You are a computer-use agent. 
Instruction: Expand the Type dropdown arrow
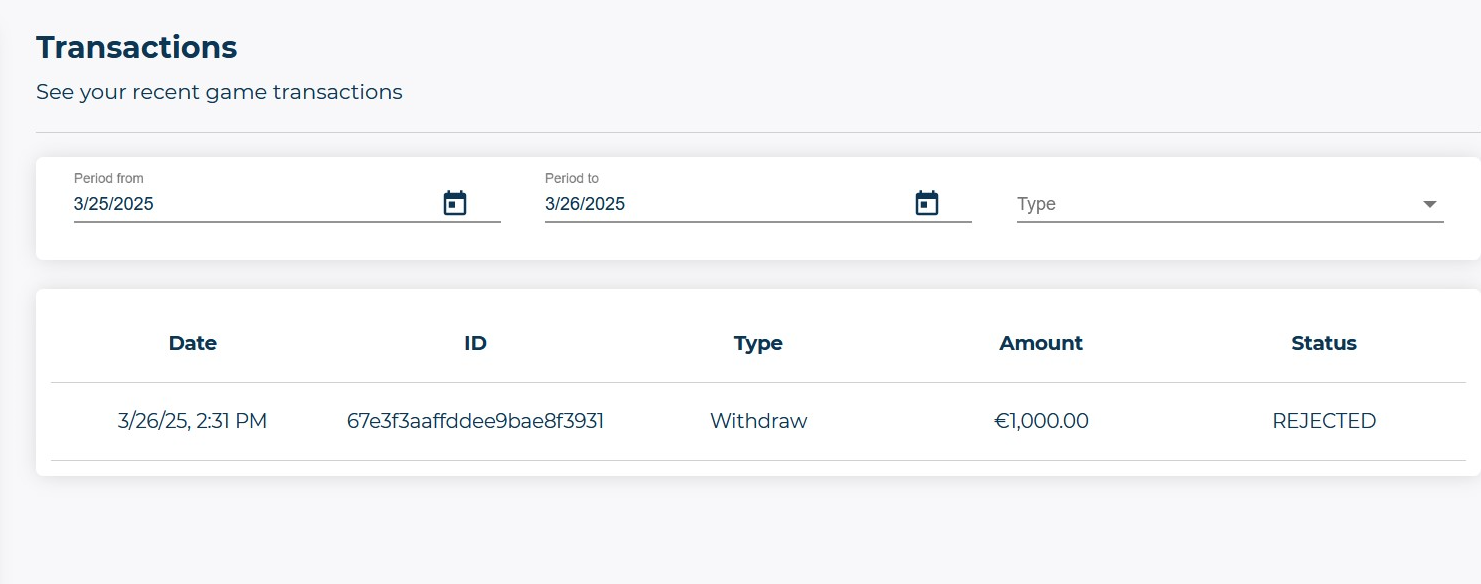[1430, 204]
